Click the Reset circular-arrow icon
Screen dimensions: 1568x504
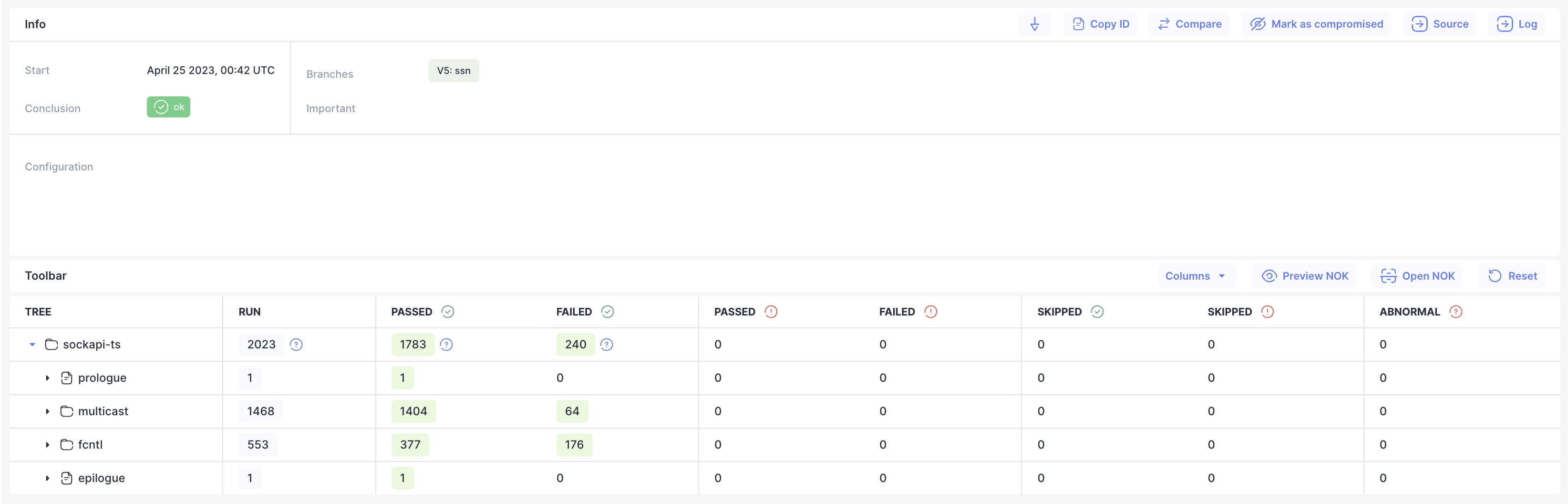coord(1495,275)
